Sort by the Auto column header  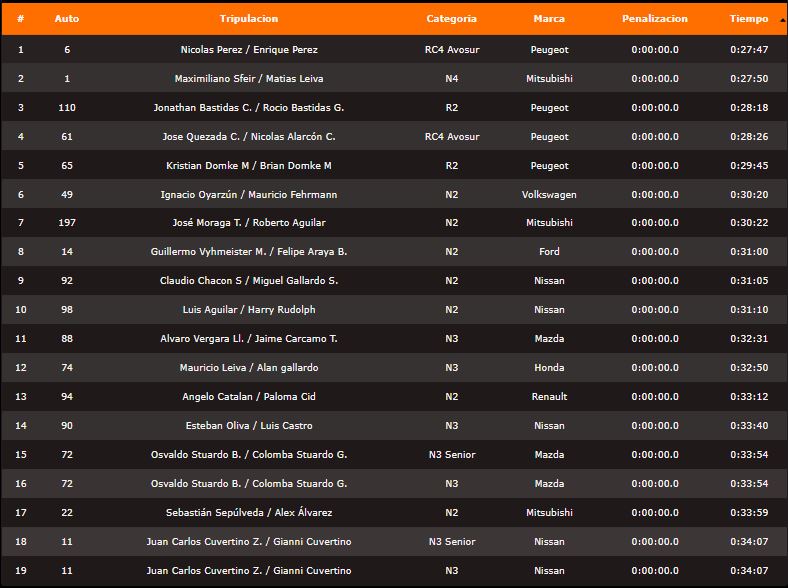67,19
